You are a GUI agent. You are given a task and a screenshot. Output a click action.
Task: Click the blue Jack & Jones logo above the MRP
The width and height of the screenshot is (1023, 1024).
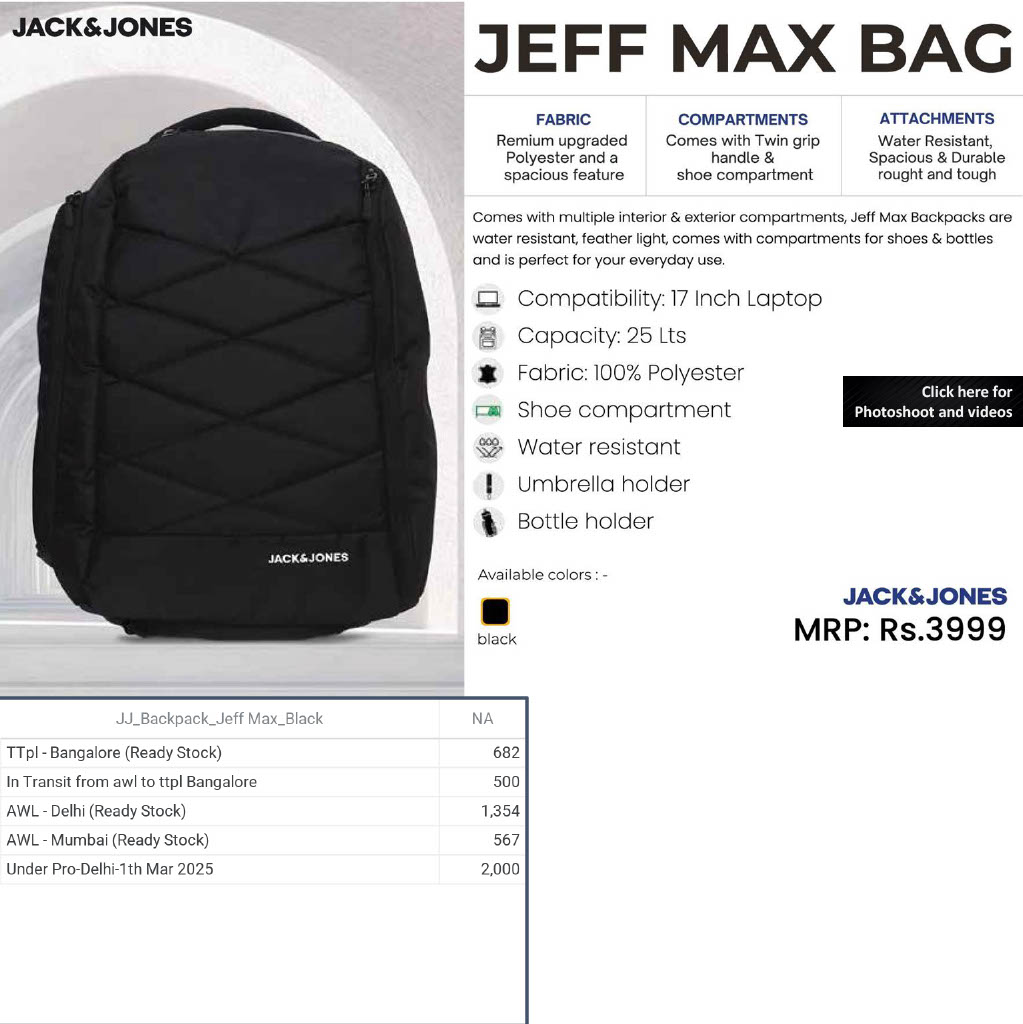point(924,596)
